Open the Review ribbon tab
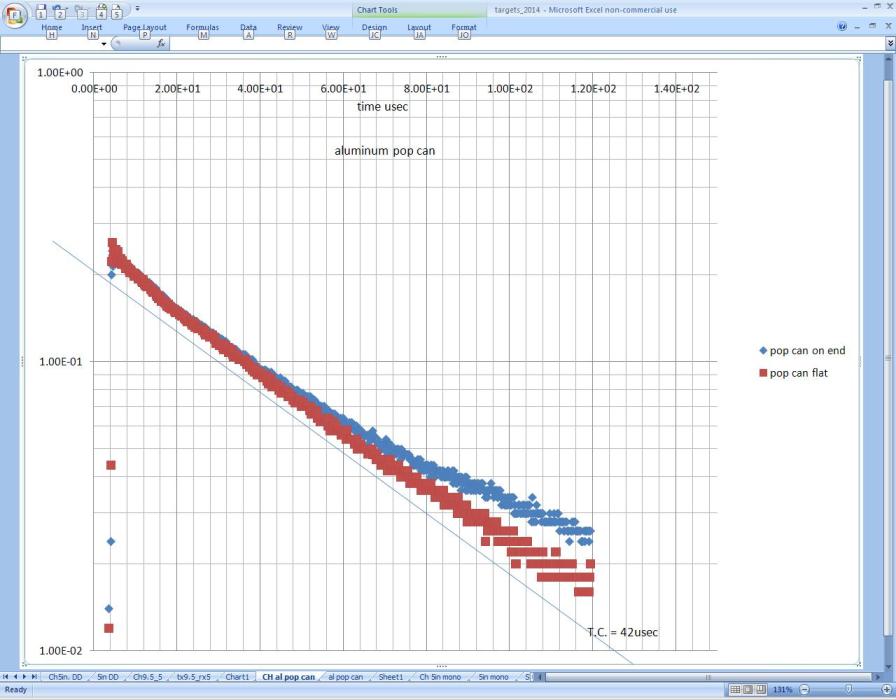Viewport: 896px width, 700px height. (x=290, y=27)
